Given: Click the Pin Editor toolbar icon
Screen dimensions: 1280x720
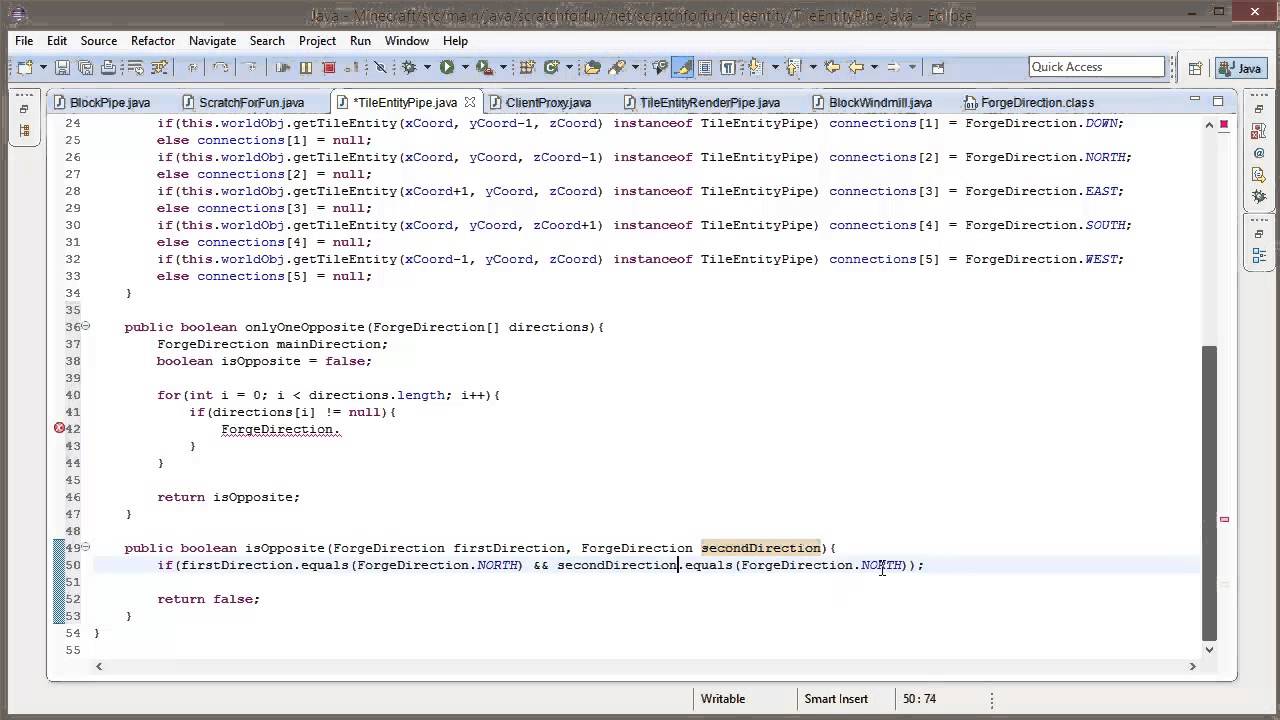Looking at the screenshot, I should coord(937,67).
